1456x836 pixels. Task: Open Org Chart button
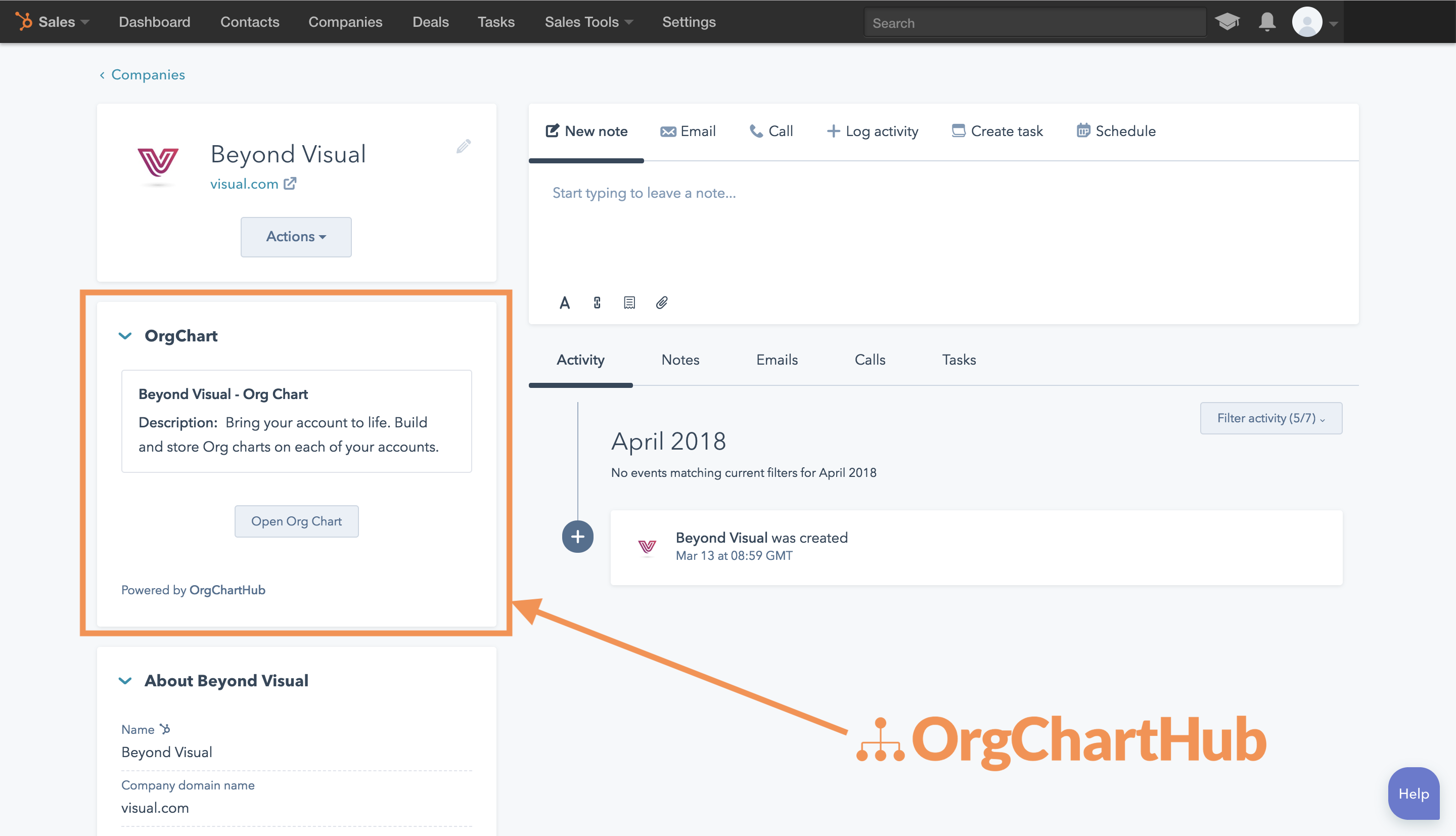[297, 520]
